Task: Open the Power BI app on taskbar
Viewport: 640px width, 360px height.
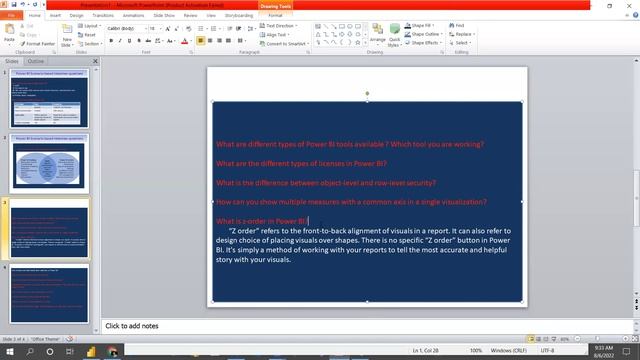Action: pos(91,351)
